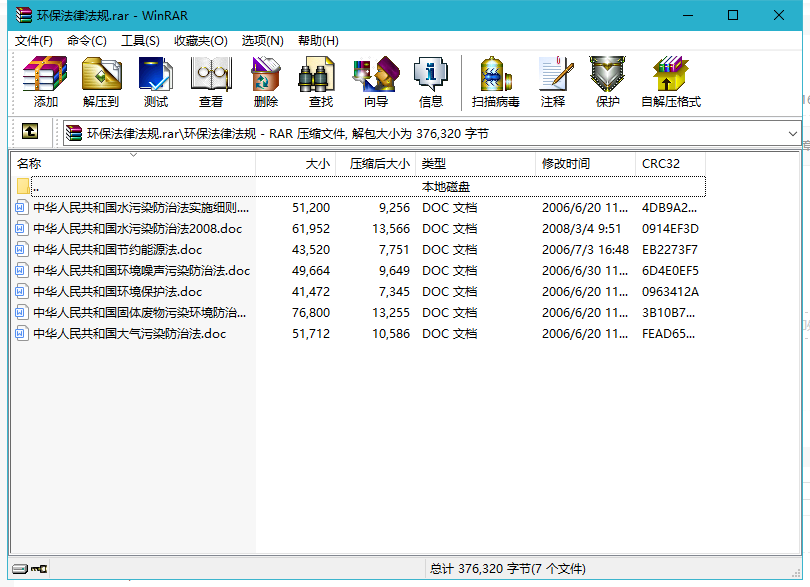Screen dimensions: 810x587
Task: Click the 自解压格式 (SFX) toolbar icon
Action: (670, 74)
